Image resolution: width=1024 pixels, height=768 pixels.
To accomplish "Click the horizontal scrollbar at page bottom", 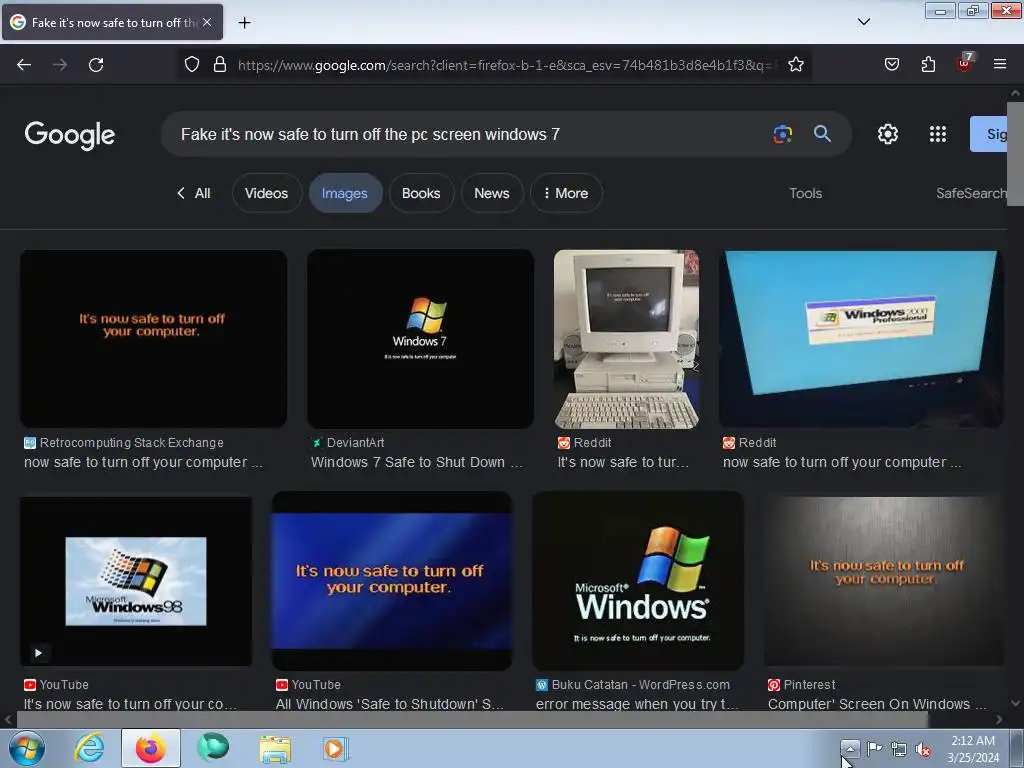I will [472, 720].
